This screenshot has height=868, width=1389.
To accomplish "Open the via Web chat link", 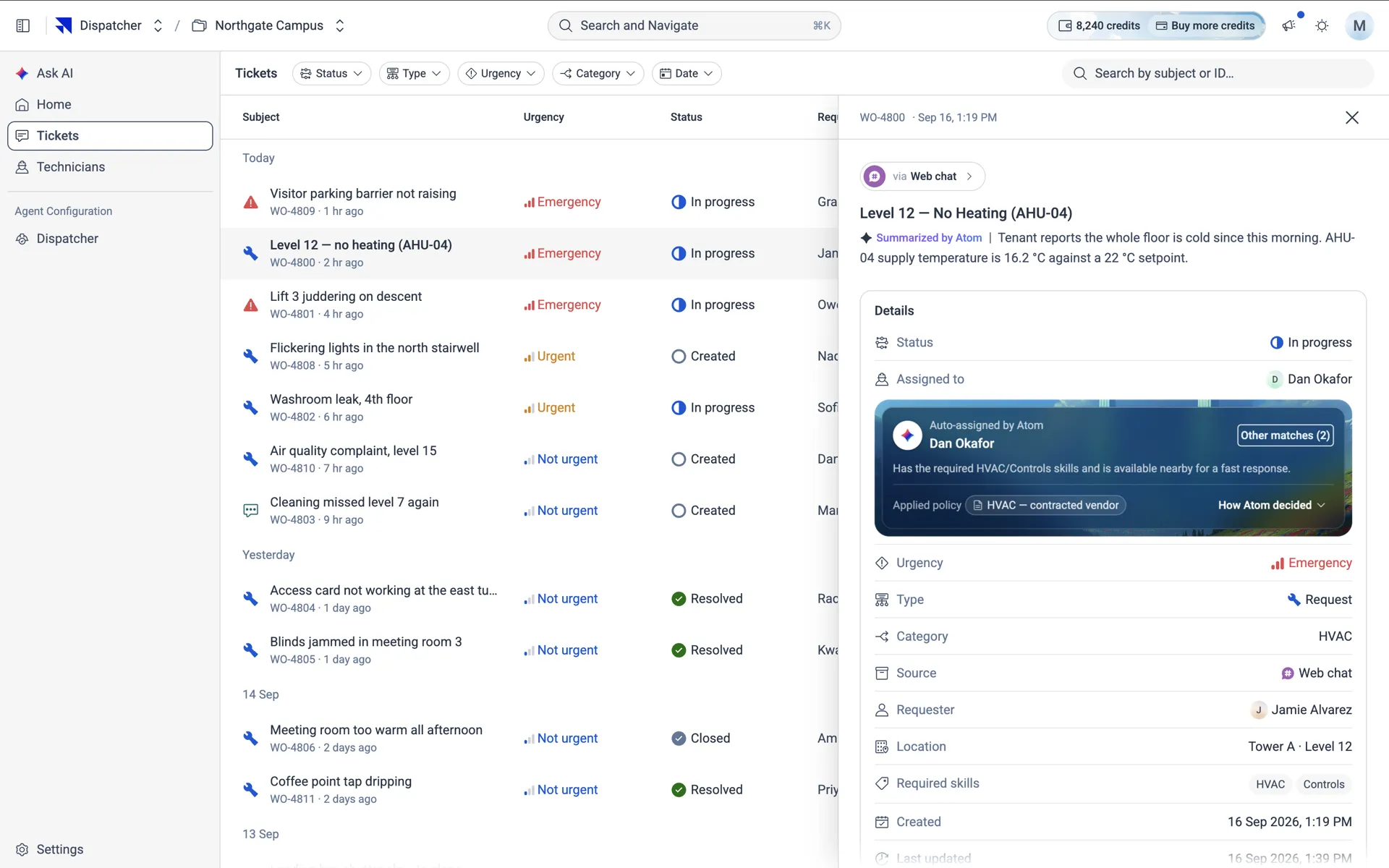I will click(x=922, y=176).
